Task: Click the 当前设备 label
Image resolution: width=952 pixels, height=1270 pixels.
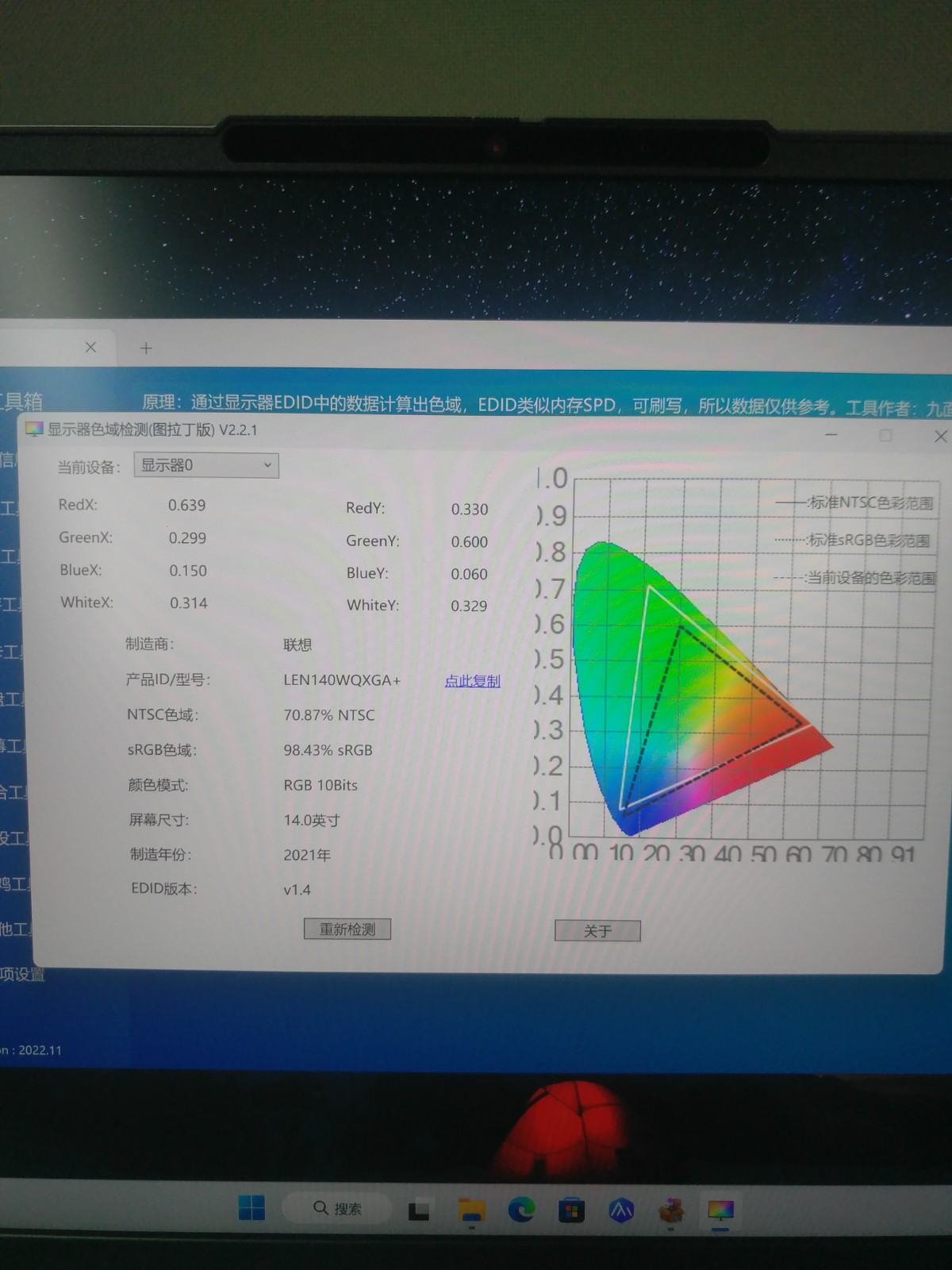Action: pos(88,467)
